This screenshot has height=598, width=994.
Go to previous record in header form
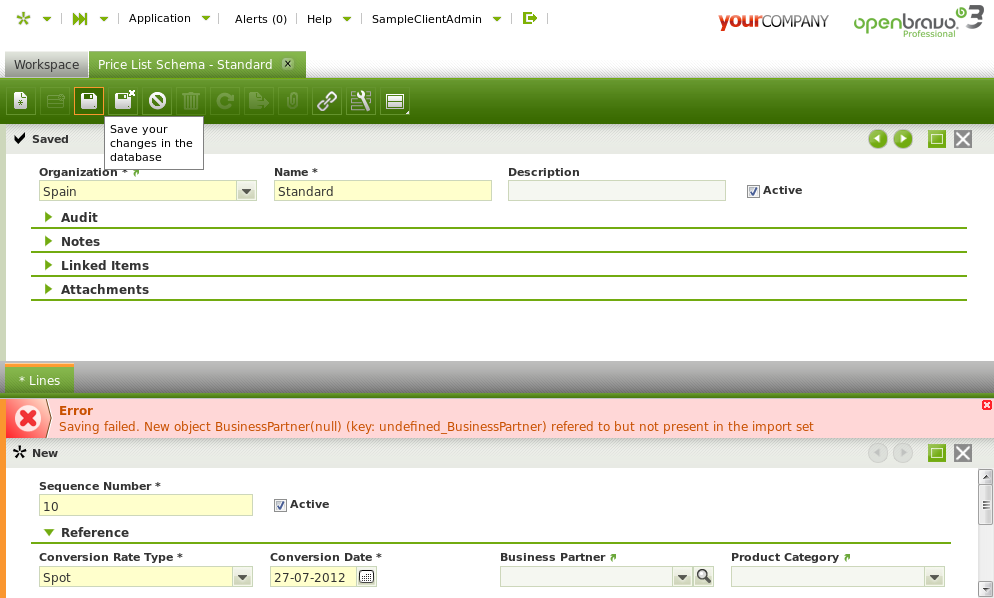coord(878,139)
